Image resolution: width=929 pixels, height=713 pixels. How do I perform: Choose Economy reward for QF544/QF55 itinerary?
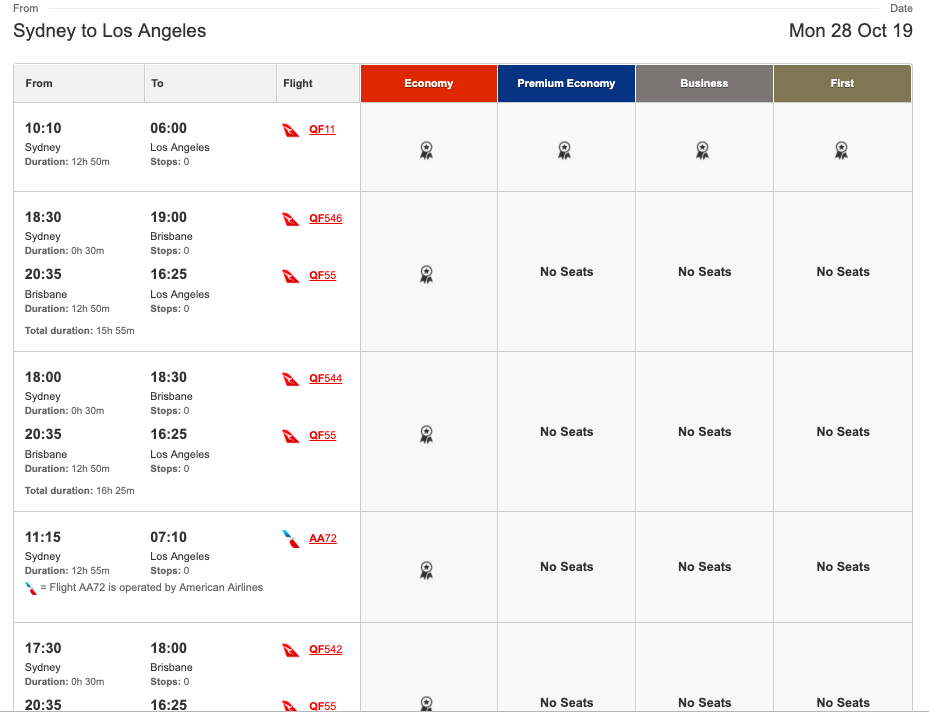point(427,434)
